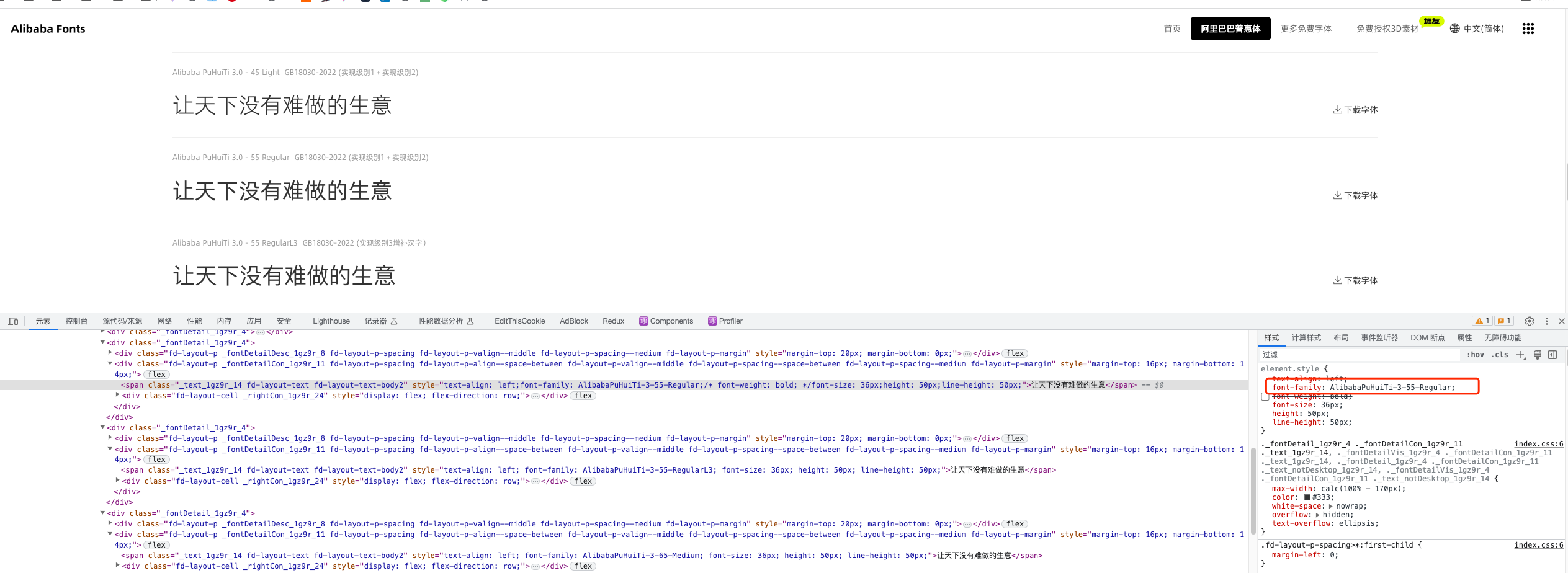Toggle the device toolbar icon in DevTools
This screenshot has width=1568, height=573.
(13, 321)
